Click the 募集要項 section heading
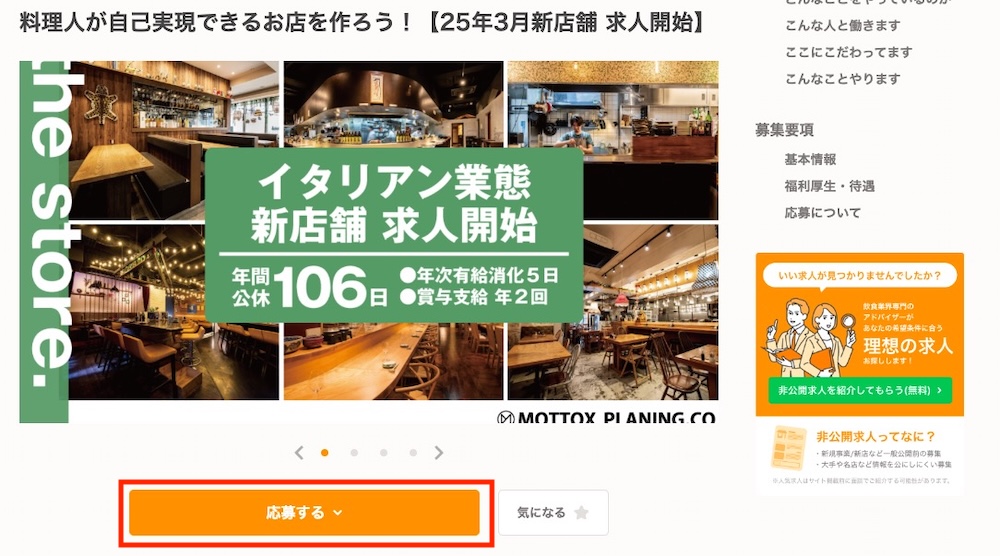Image resolution: width=1000 pixels, height=556 pixels. (784, 130)
